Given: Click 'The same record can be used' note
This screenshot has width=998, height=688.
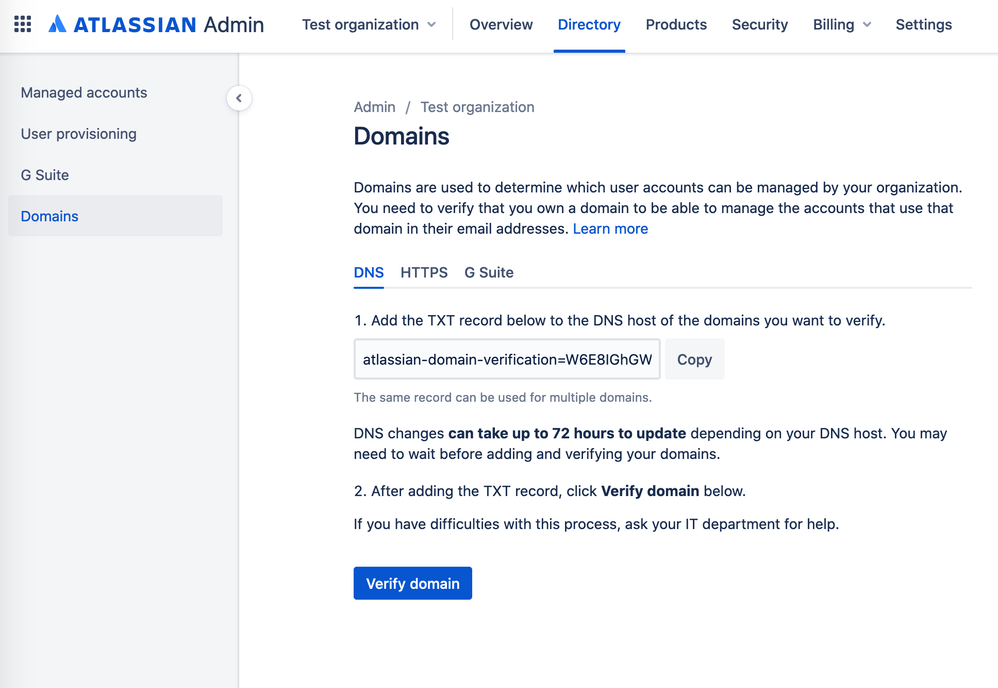Looking at the screenshot, I should click(503, 397).
